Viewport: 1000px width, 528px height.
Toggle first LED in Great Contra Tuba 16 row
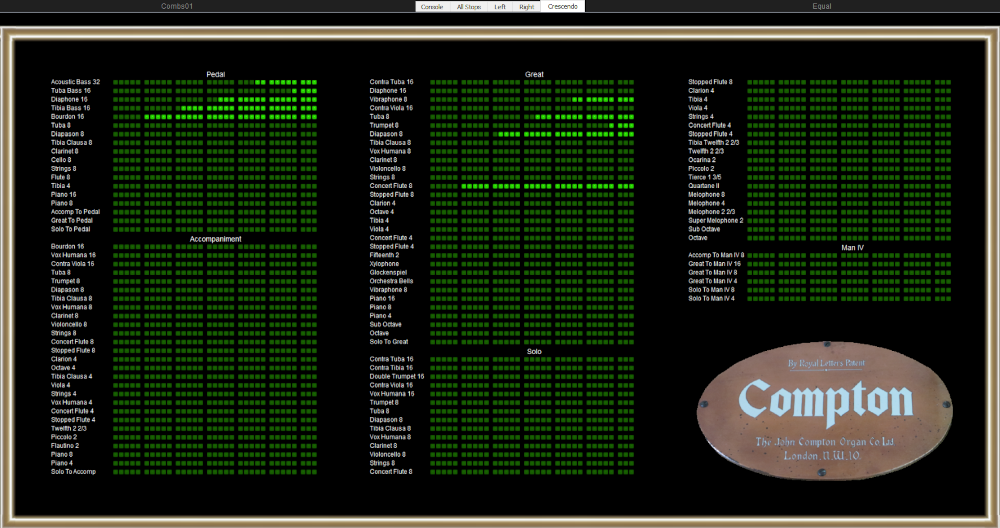click(434, 82)
